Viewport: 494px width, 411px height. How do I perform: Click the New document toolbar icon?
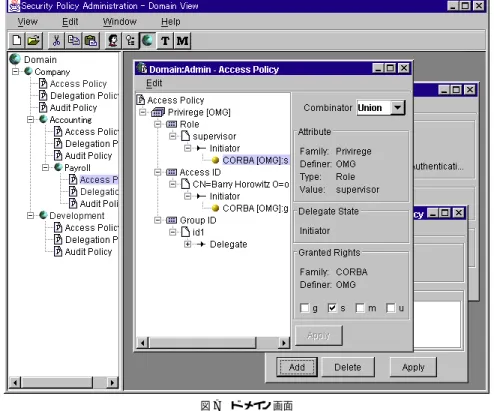coord(17,41)
